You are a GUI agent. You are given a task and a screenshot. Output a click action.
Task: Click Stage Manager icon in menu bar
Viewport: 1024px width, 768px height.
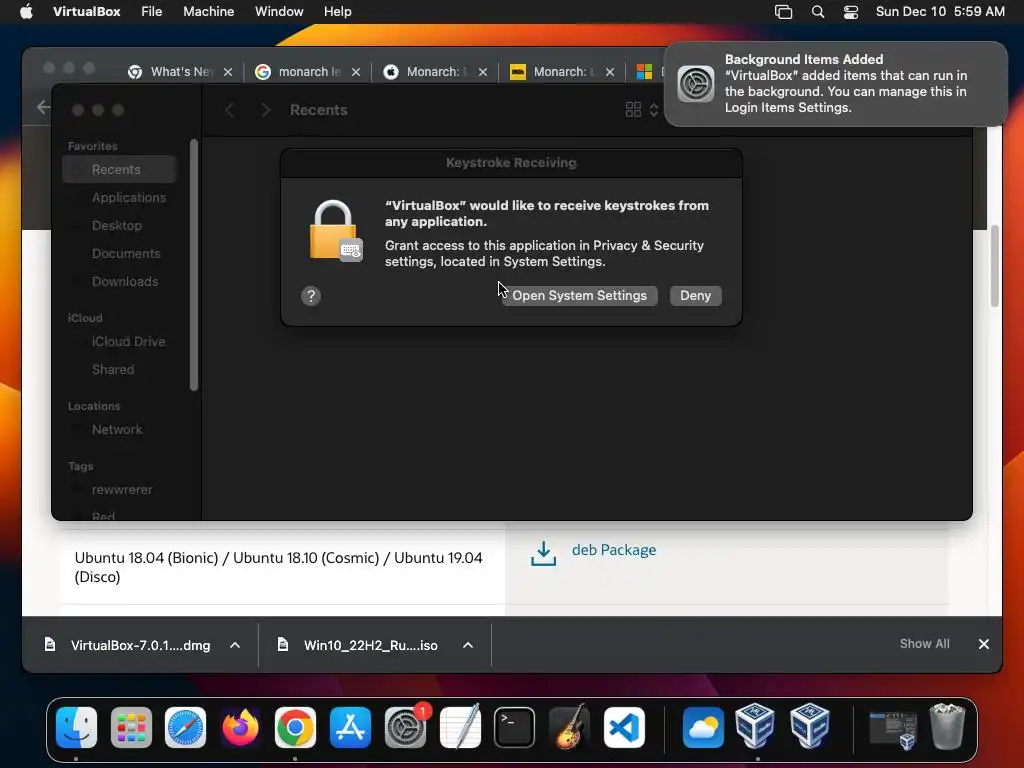pos(783,12)
